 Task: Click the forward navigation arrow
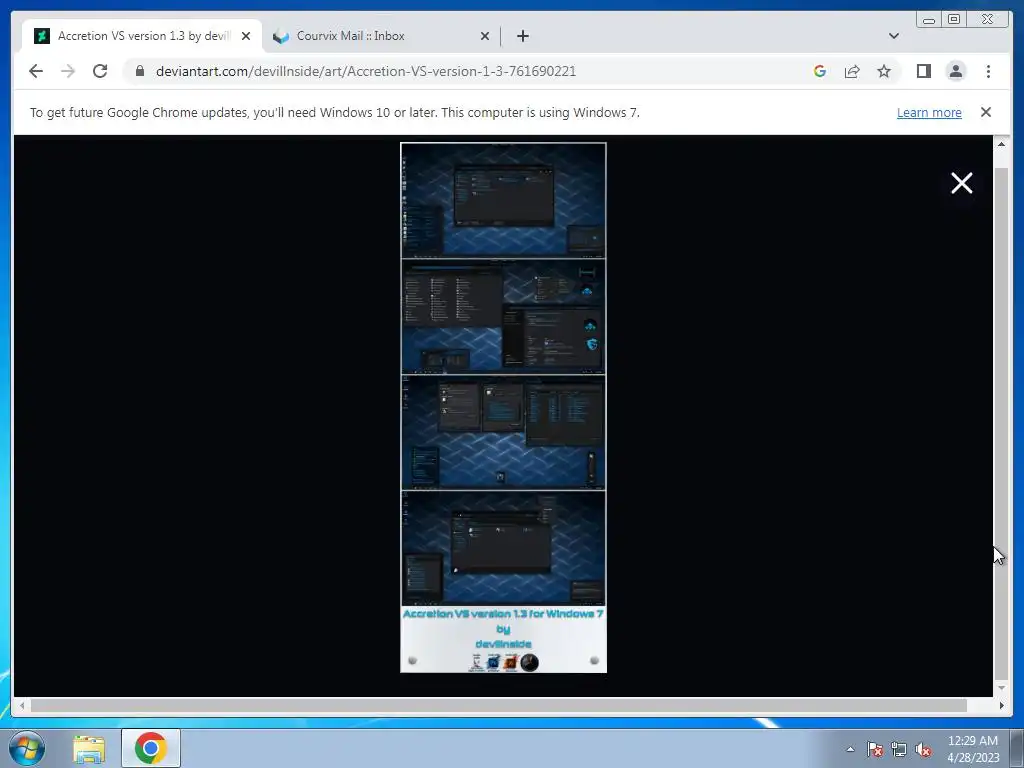pyautogui.click(x=68, y=71)
